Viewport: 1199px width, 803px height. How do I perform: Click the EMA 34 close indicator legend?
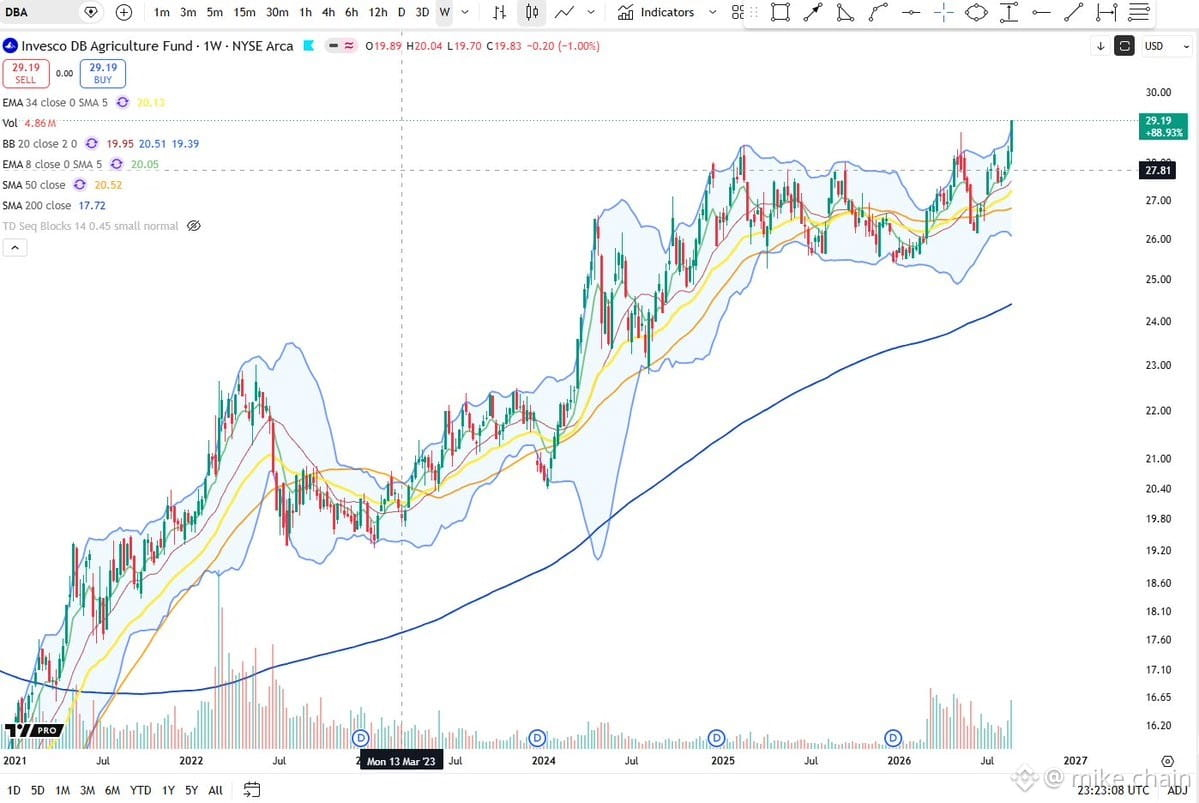point(55,102)
